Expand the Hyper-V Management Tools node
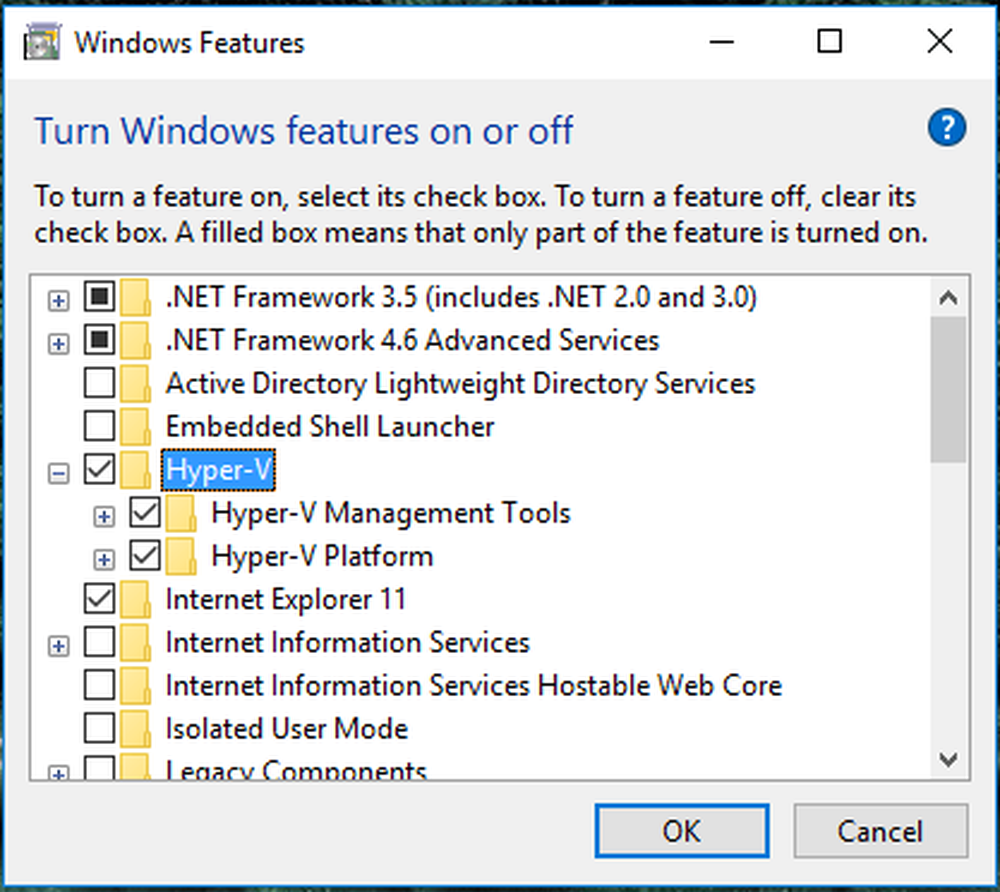This screenshot has height=892, width=1000. (105, 516)
